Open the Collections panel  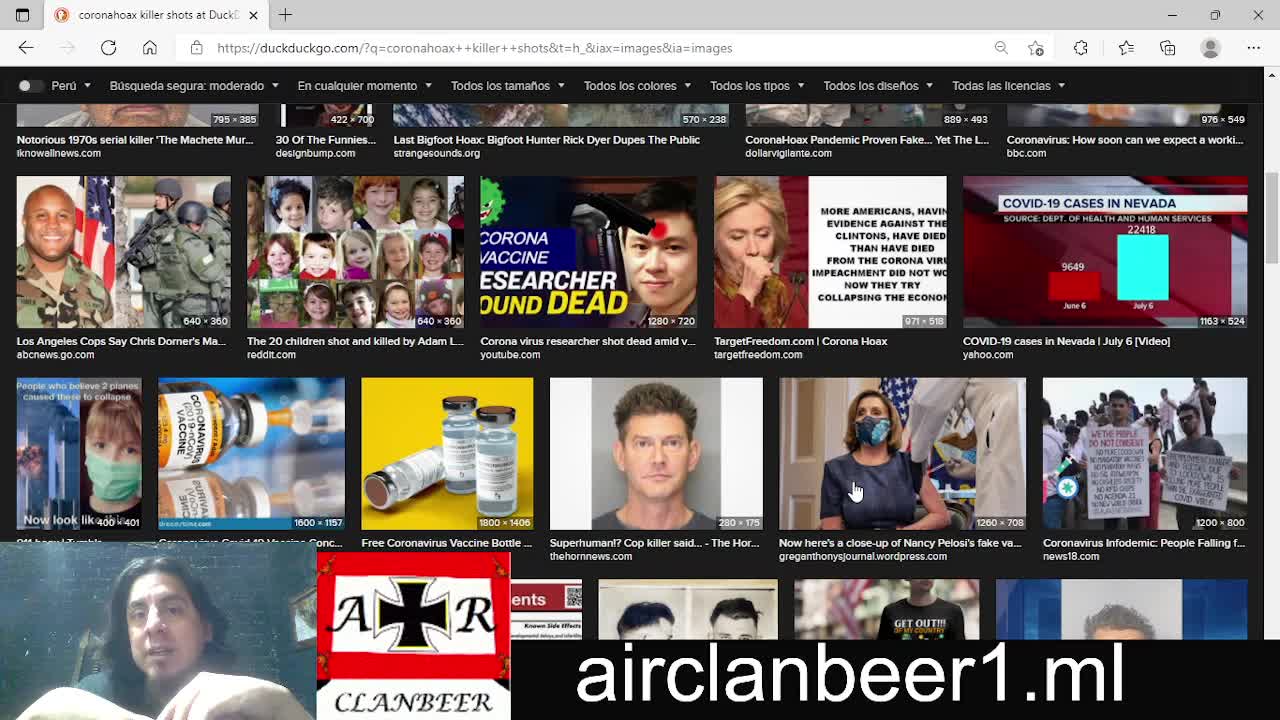[x=1167, y=48]
